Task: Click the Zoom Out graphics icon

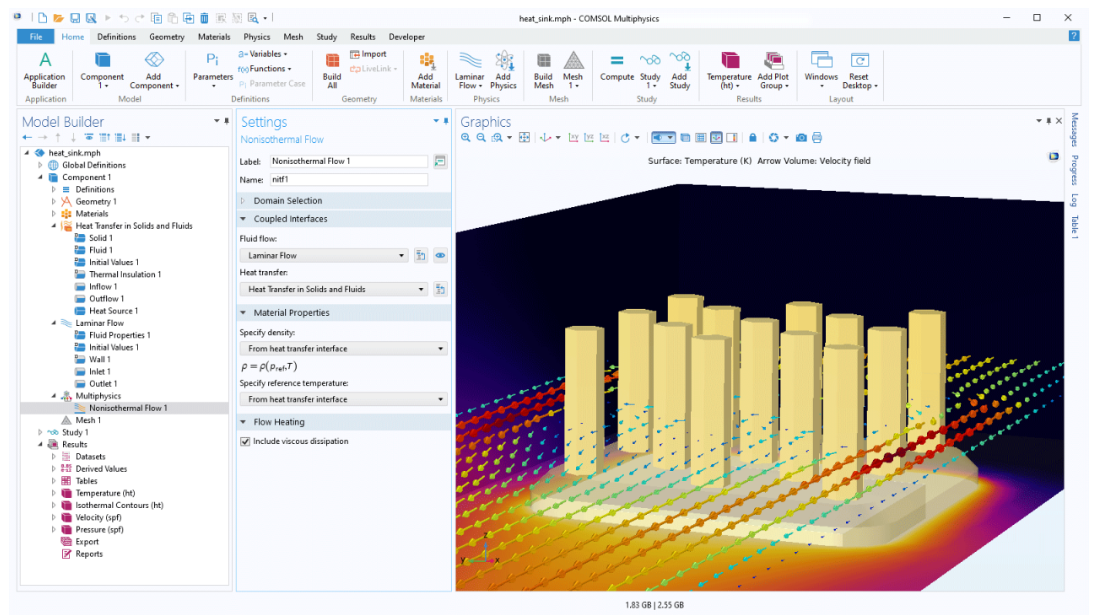Action: 481,138
